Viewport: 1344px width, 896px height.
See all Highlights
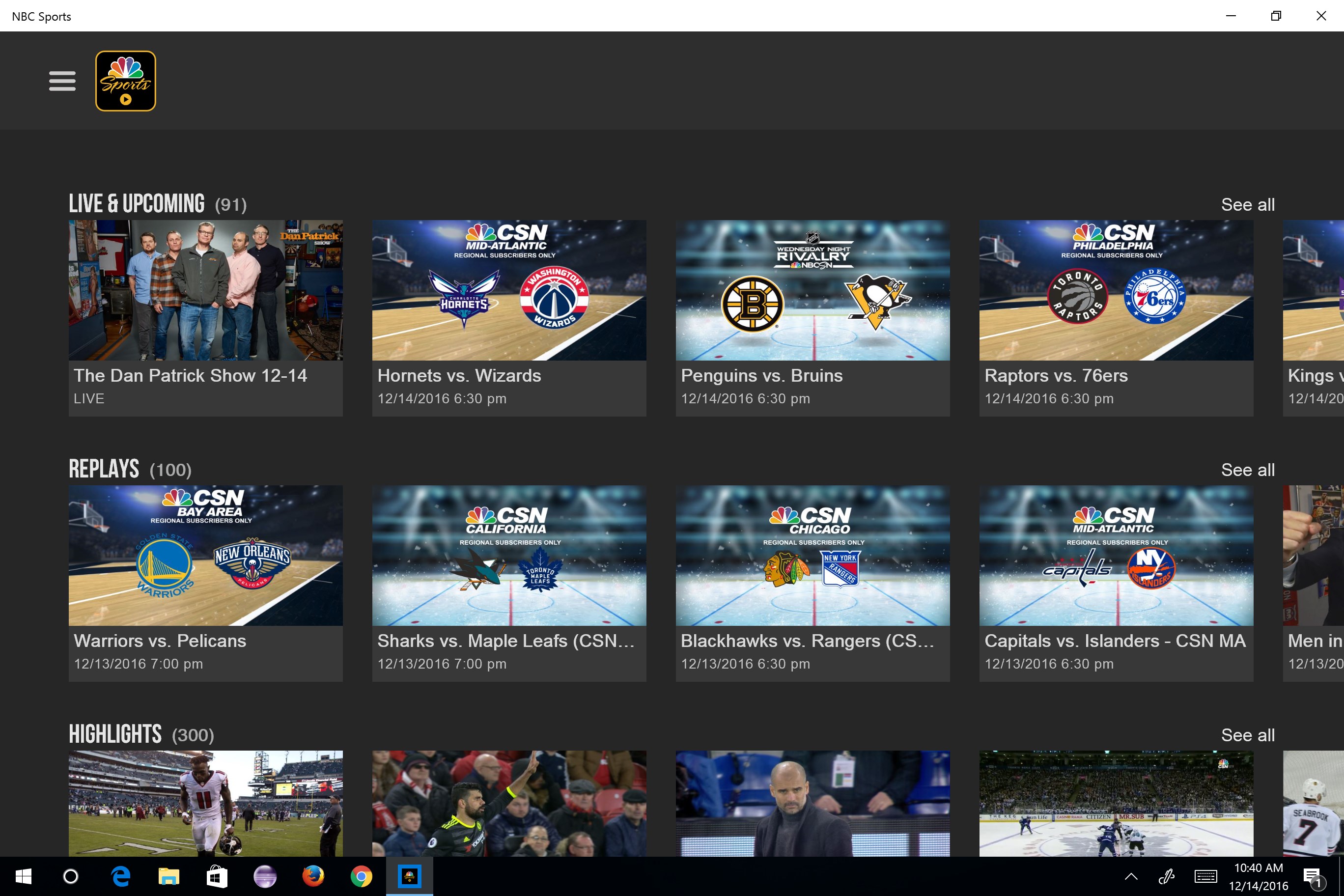(1247, 735)
